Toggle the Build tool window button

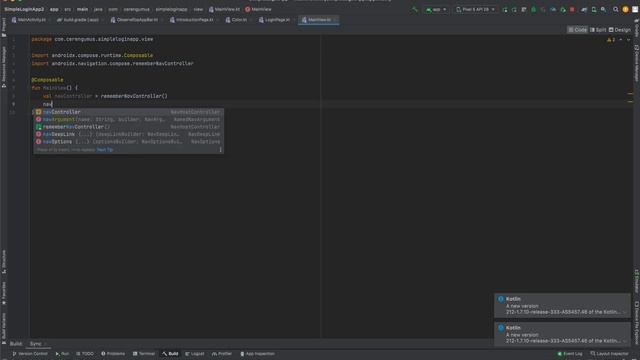(170, 354)
